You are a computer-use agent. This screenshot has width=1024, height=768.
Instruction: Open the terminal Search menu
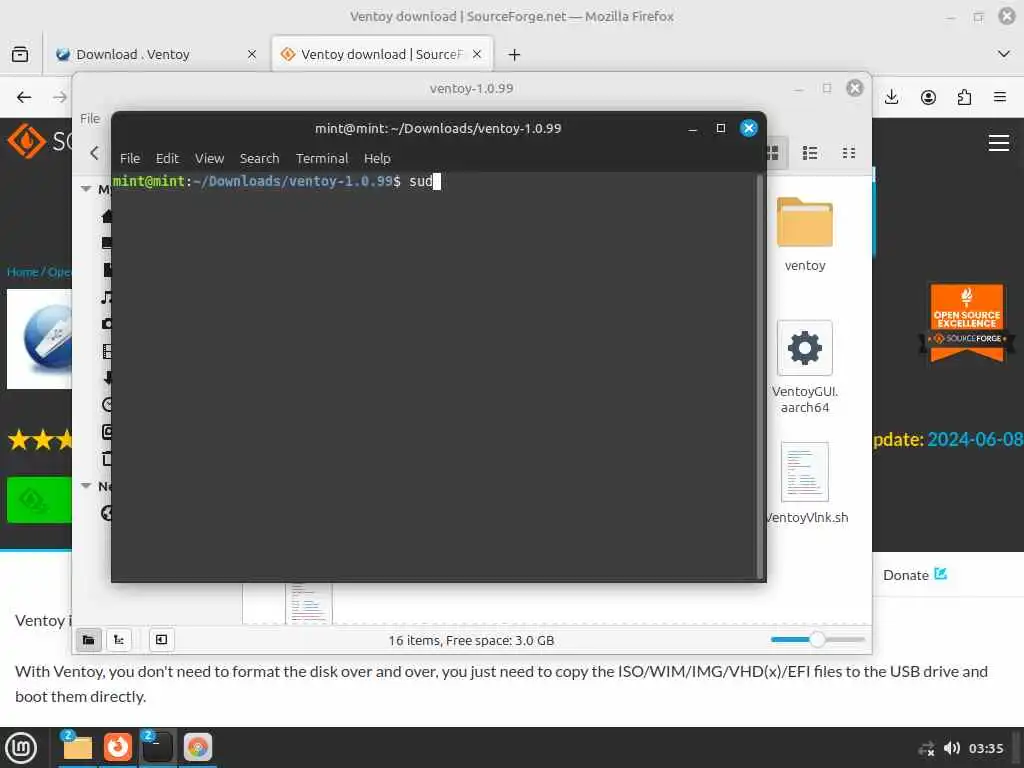(259, 159)
